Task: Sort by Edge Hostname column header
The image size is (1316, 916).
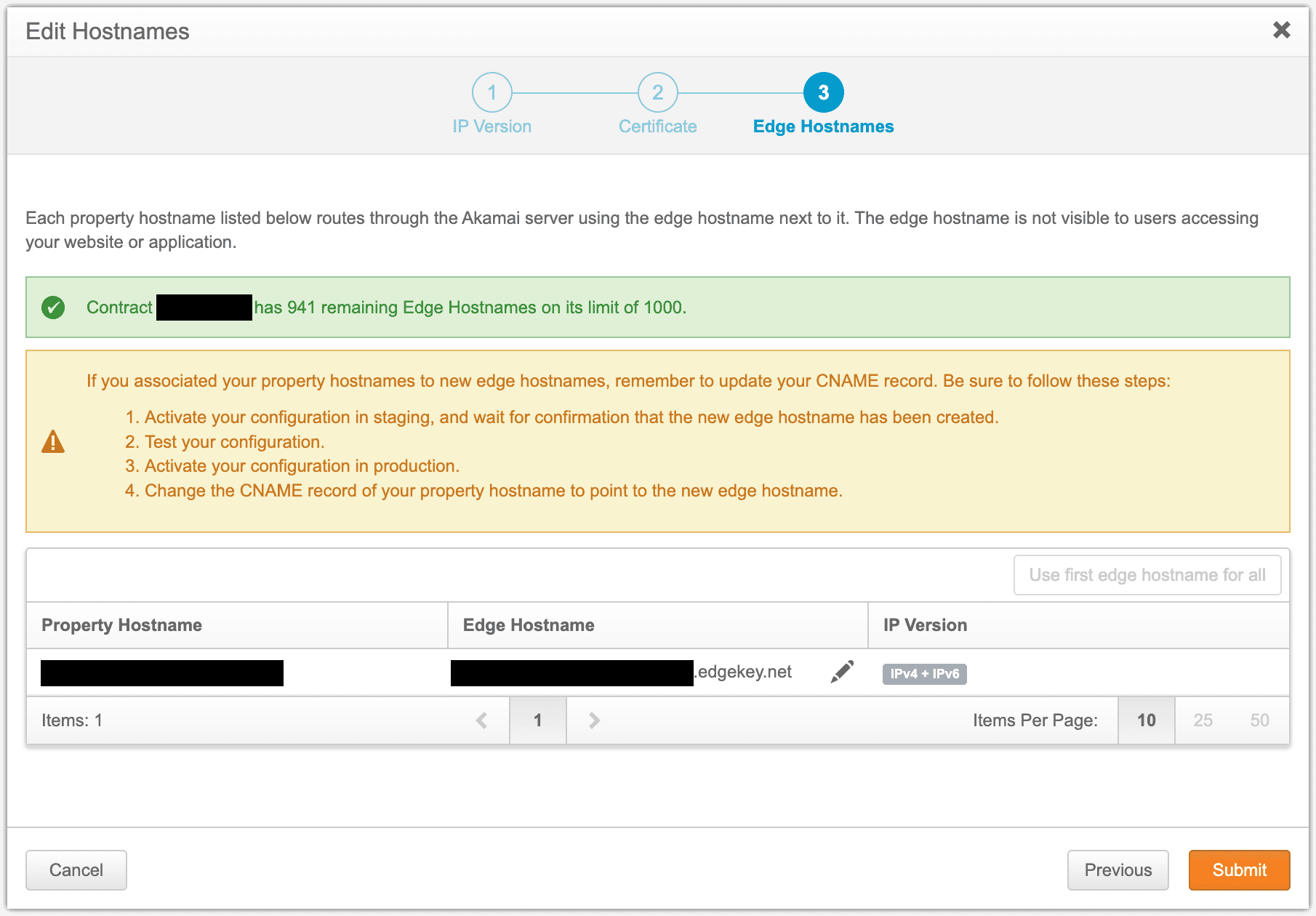Action: [x=529, y=625]
